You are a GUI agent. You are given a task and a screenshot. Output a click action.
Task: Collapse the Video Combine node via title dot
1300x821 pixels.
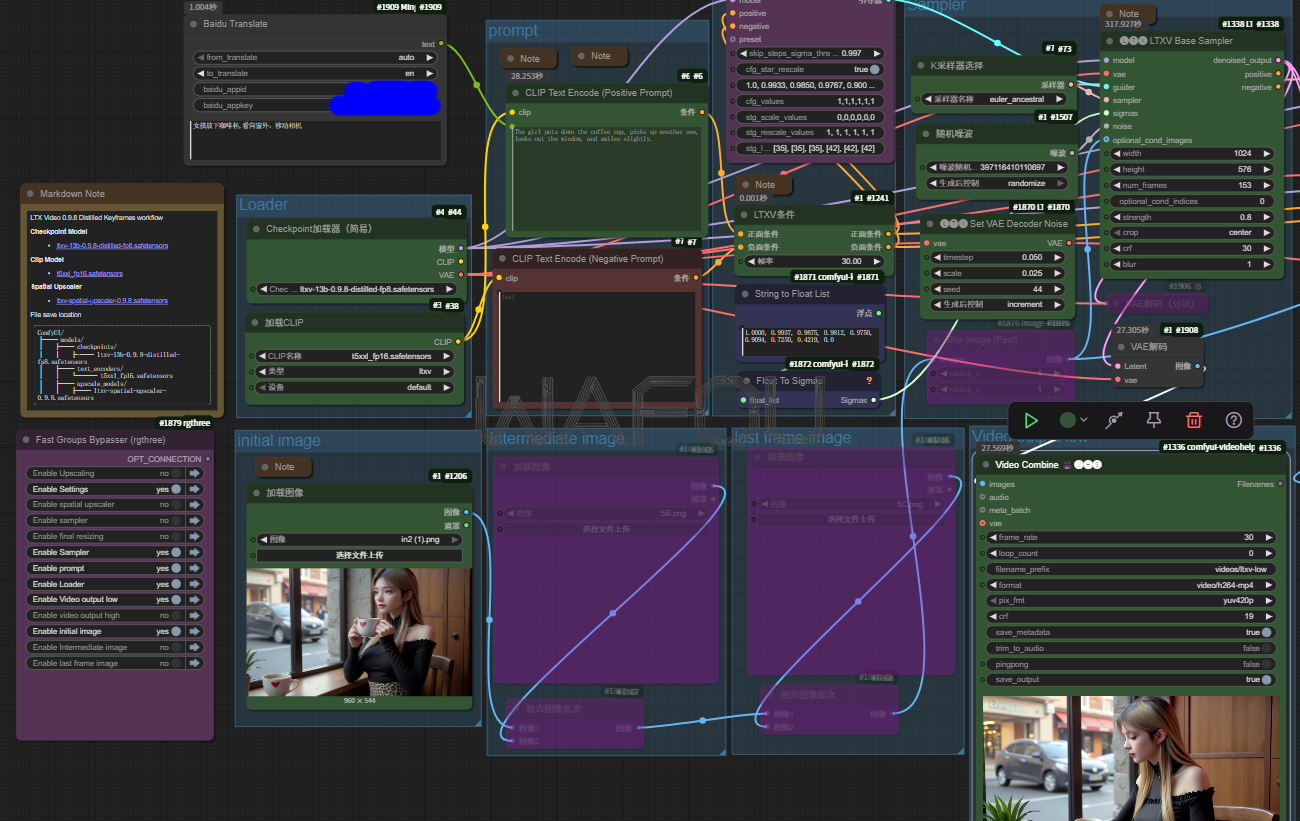coord(985,465)
